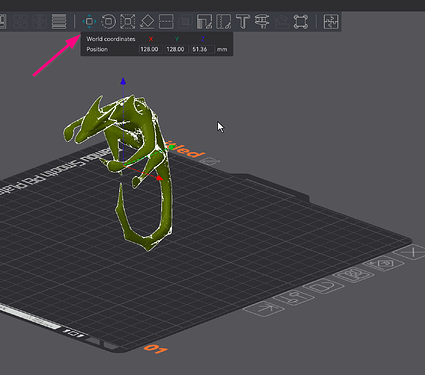Viewport: 425px width, 375px height.
Task: Toggle the plate lock icon
Action: click(324, 287)
